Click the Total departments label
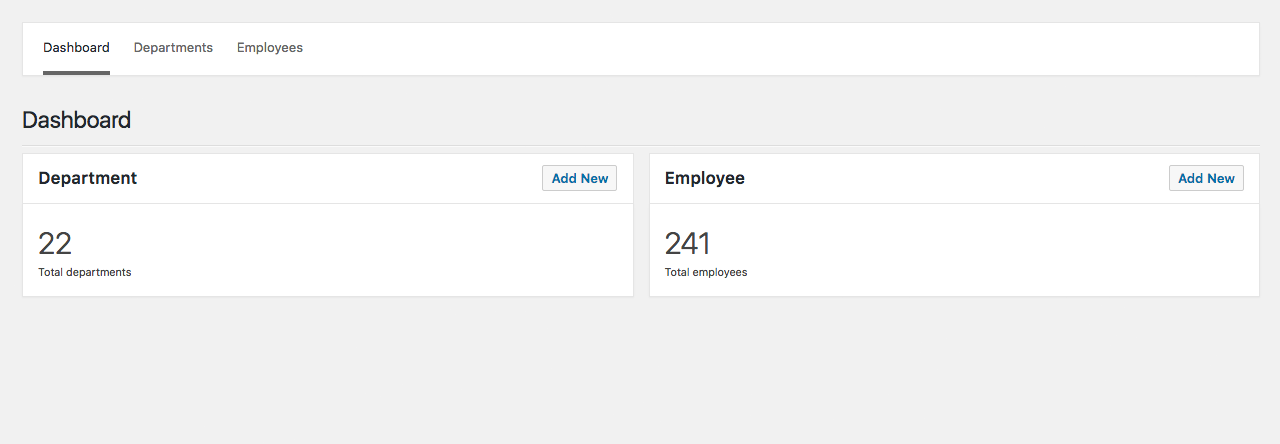This screenshot has width=1280, height=444. [x=84, y=272]
